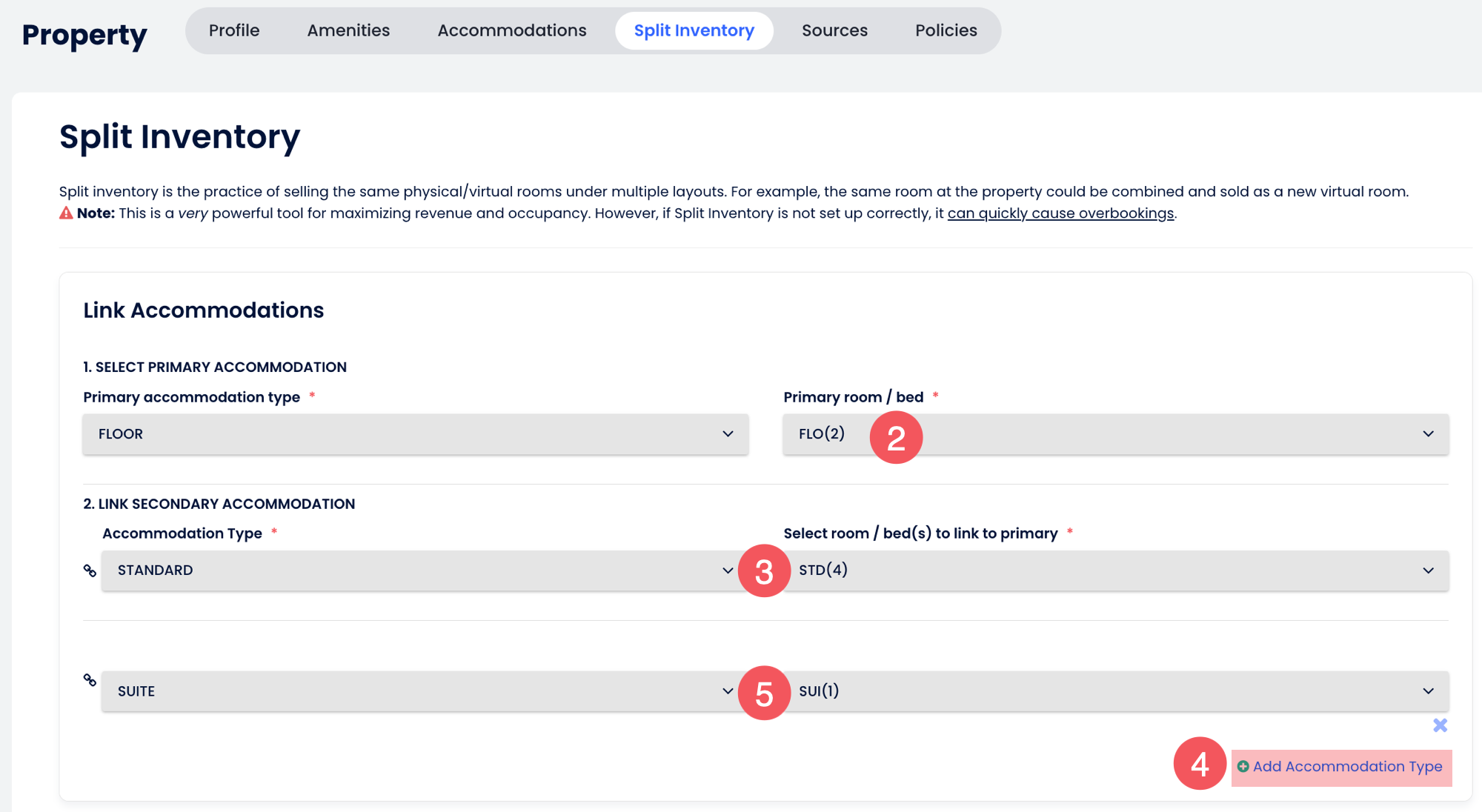Open the Accommodations tab

(x=511, y=30)
